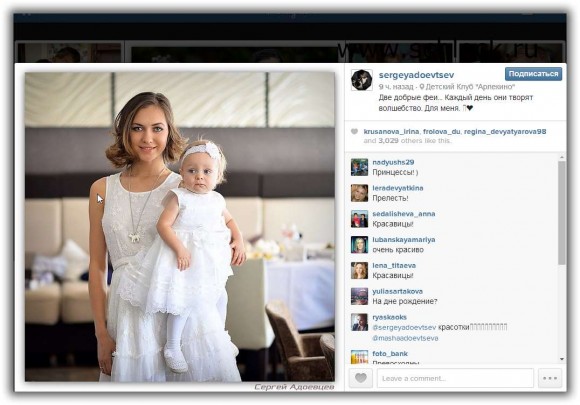The height and width of the screenshot is (405, 580).
Task: Click the "9 ч. назад" timestamp
Action: 395,87
